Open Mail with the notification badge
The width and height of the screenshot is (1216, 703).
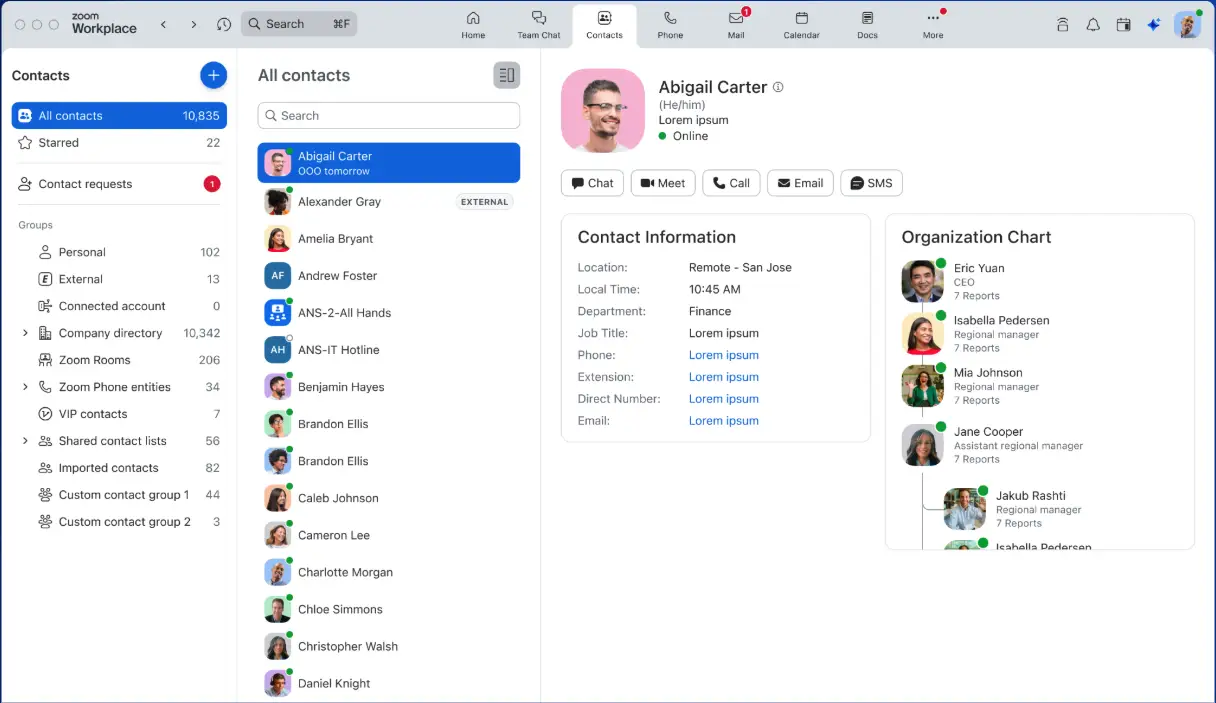click(x=735, y=25)
